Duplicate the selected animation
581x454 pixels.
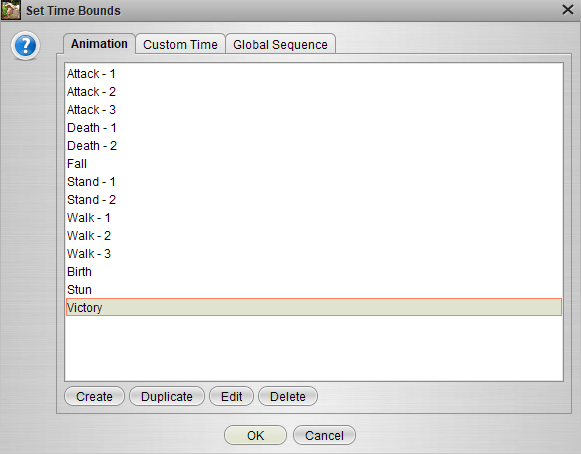[167, 396]
